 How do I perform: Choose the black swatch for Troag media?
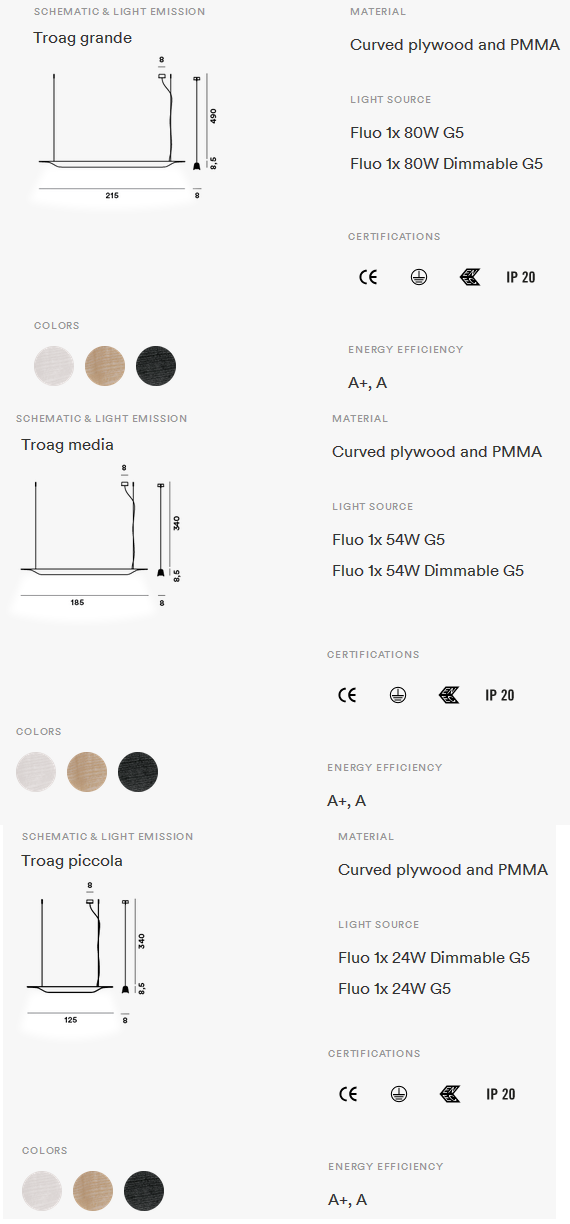pos(138,772)
